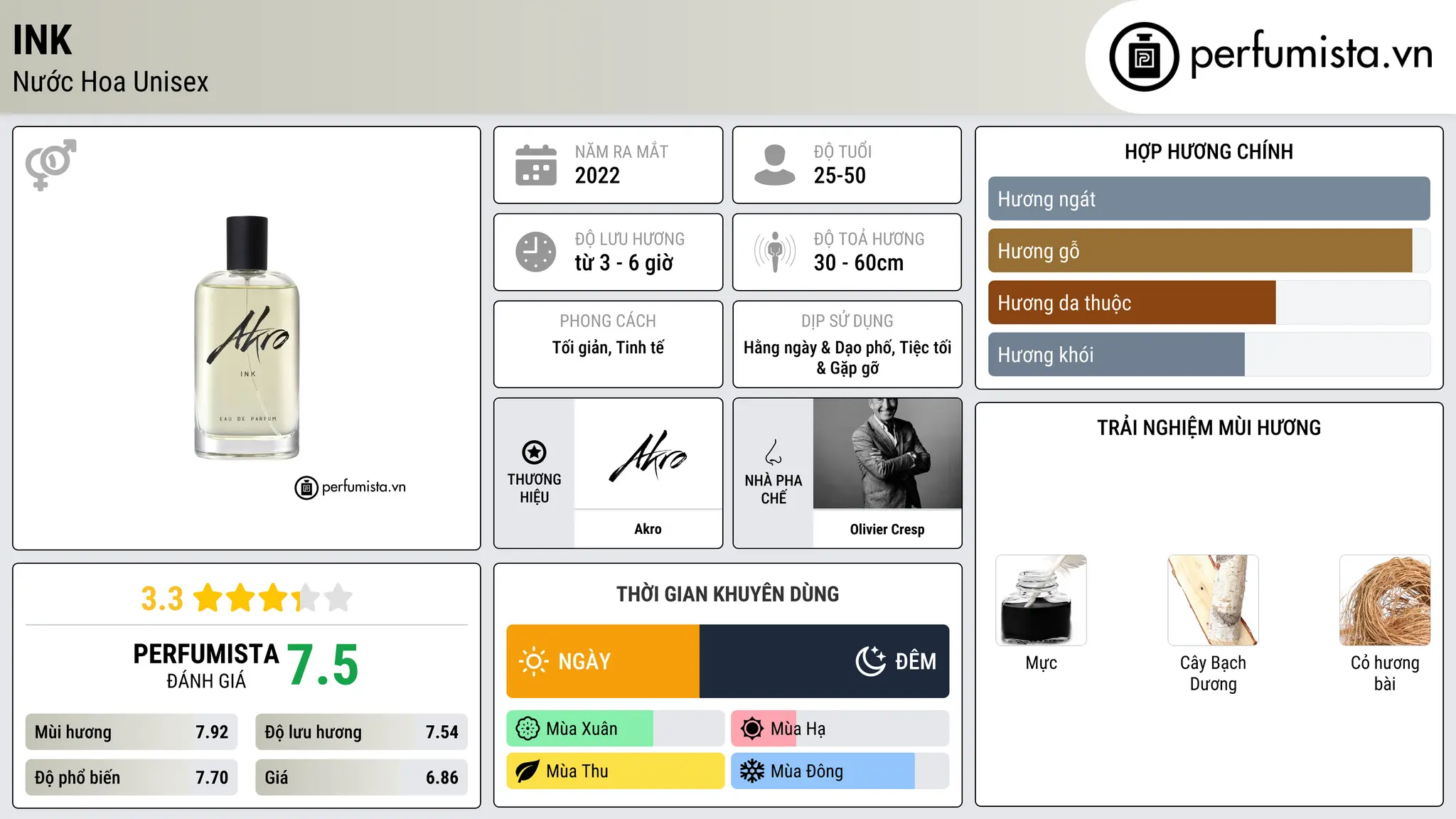Click the Phong Cách heading

[608, 321]
